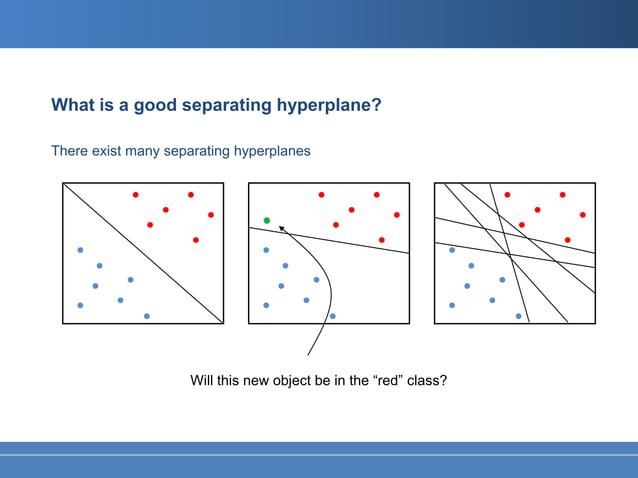Screen dimensions: 638x478
Task: Click the blue footer bar at bottom
Action: (319, 460)
